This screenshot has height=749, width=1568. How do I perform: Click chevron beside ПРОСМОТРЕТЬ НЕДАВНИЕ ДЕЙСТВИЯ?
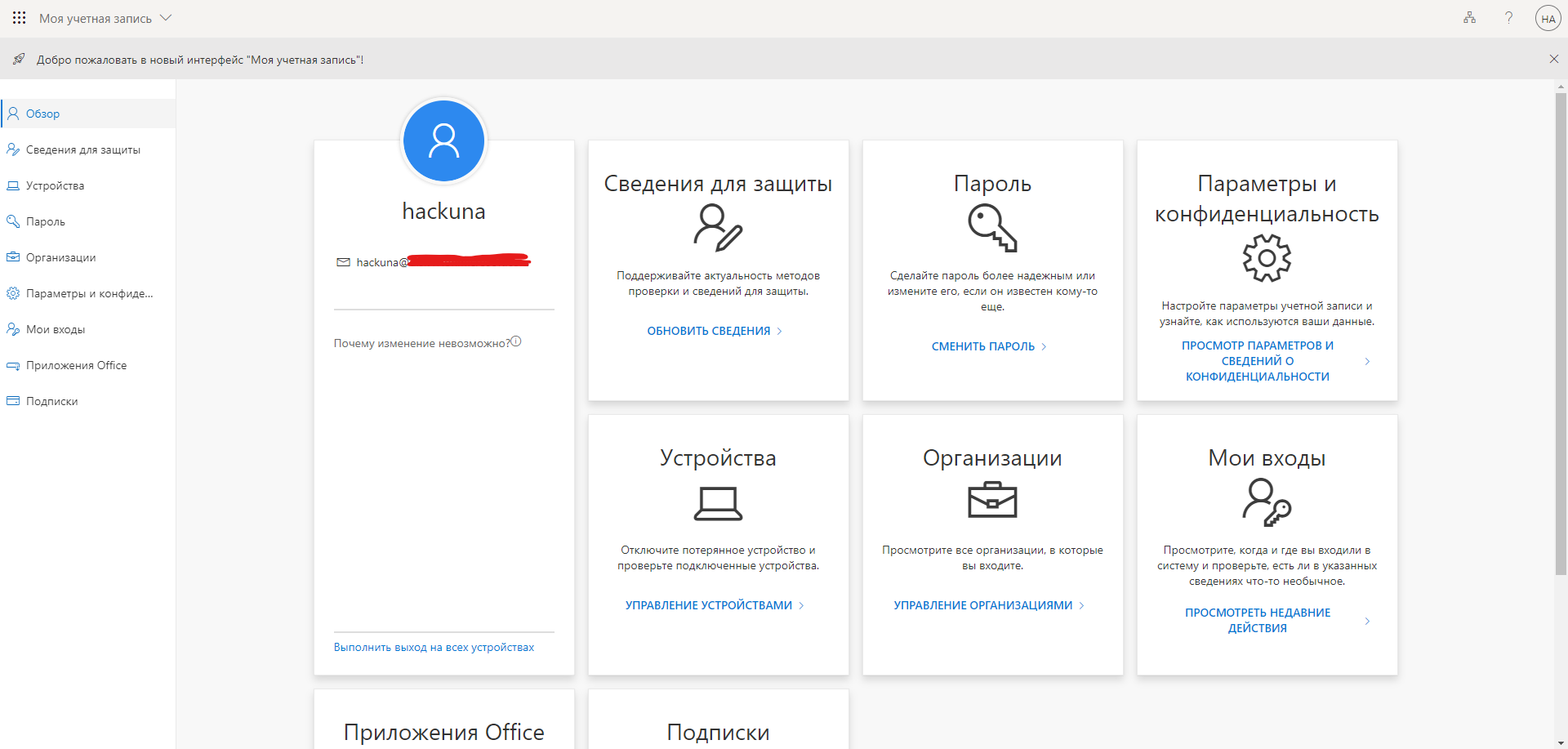click(1367, 621)
